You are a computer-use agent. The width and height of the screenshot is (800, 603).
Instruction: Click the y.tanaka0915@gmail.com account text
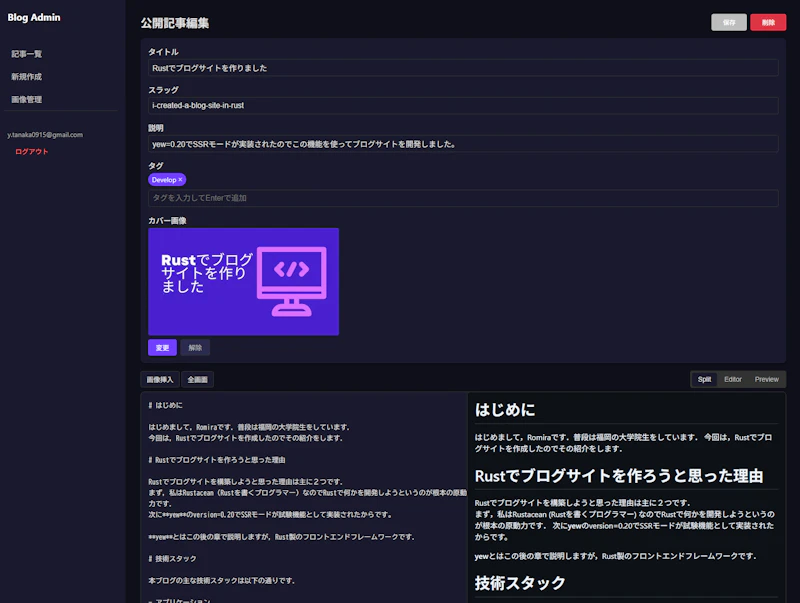click(45, 135)
